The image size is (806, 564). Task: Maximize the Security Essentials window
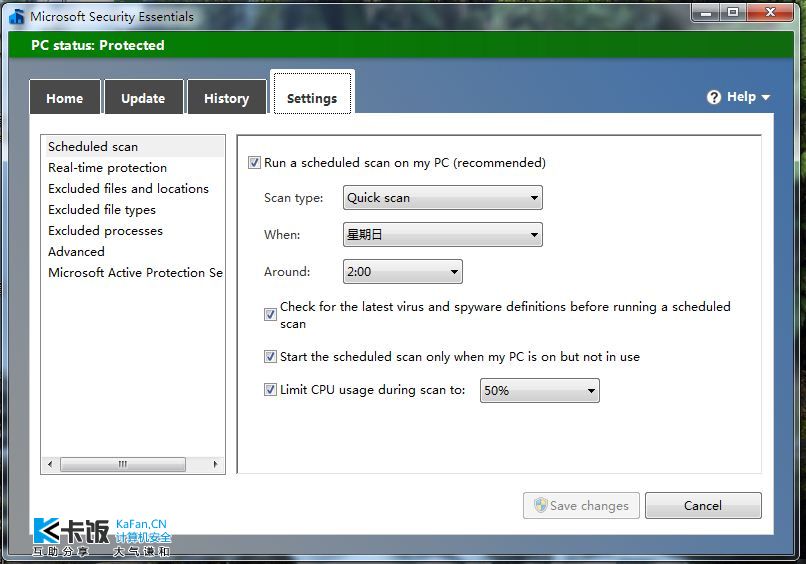tap(734, 12)
